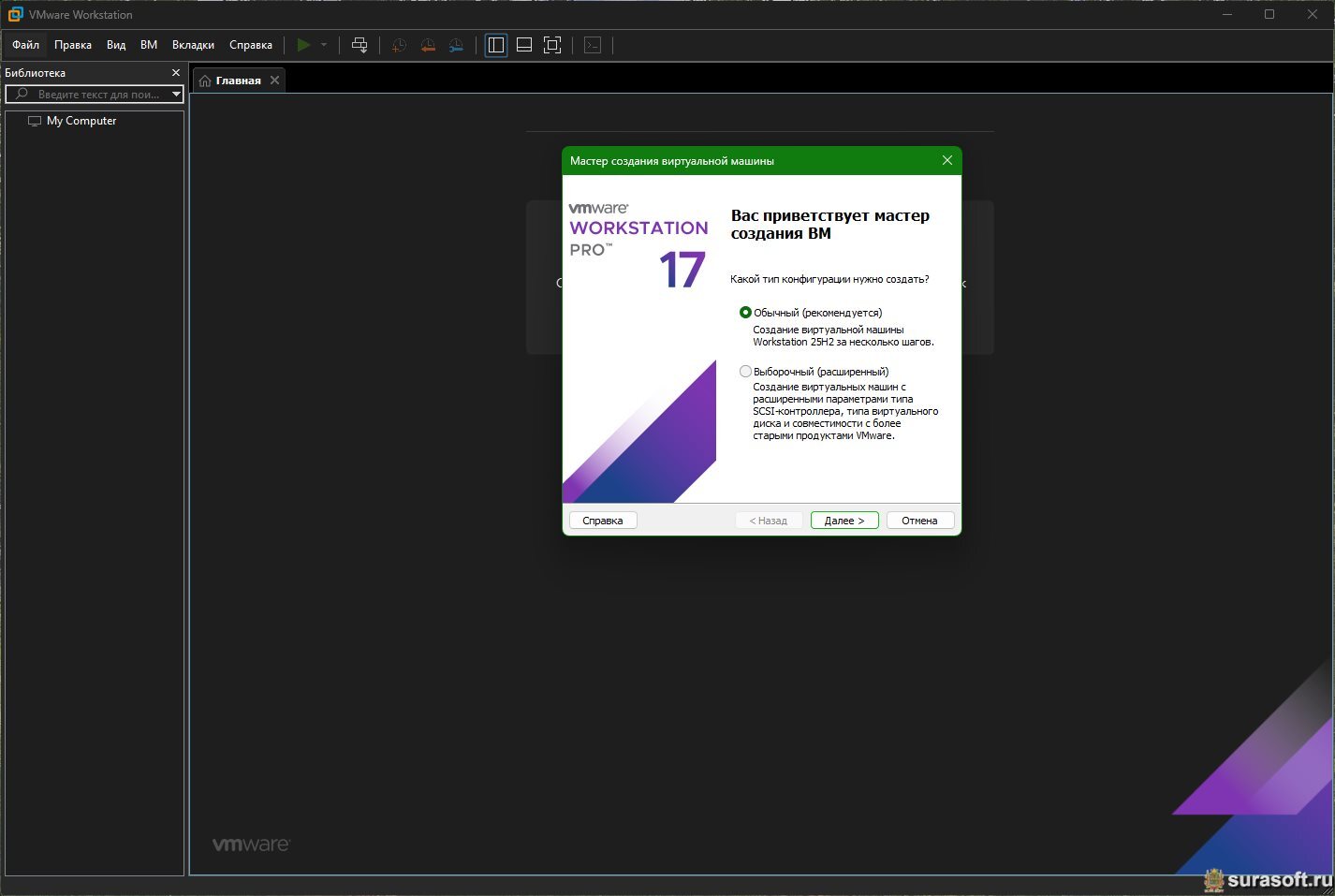The width and height of the screenshot is (1335, 896).
Task: Click the Отмена button in wizard
Action: coord(919,521)
